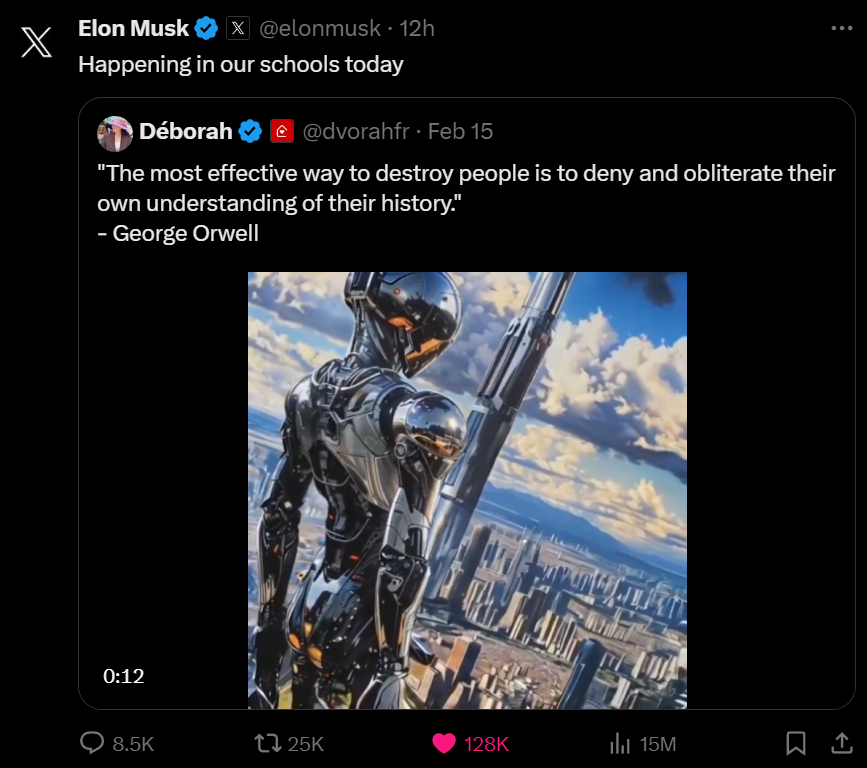867x768 pixels.
Task: Toggle the bookmark icon for this post
Action: pos(796,743)
